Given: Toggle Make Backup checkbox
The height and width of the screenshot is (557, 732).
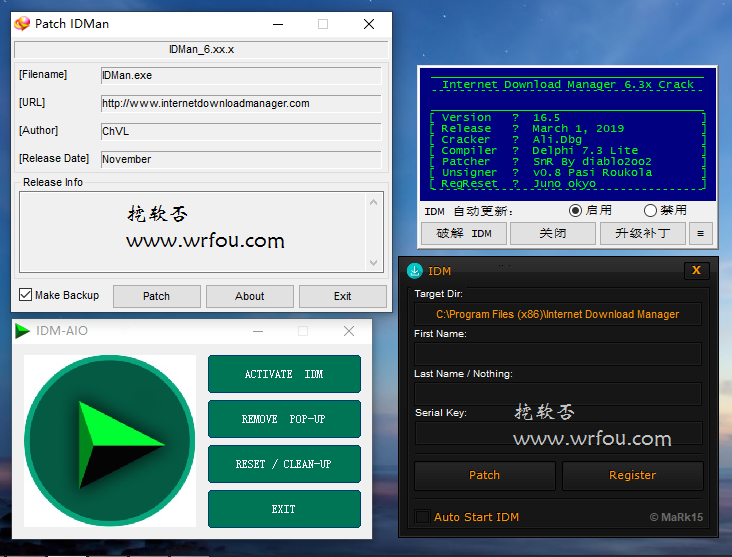Looking at the screenshot, I should tap(25, 295).
